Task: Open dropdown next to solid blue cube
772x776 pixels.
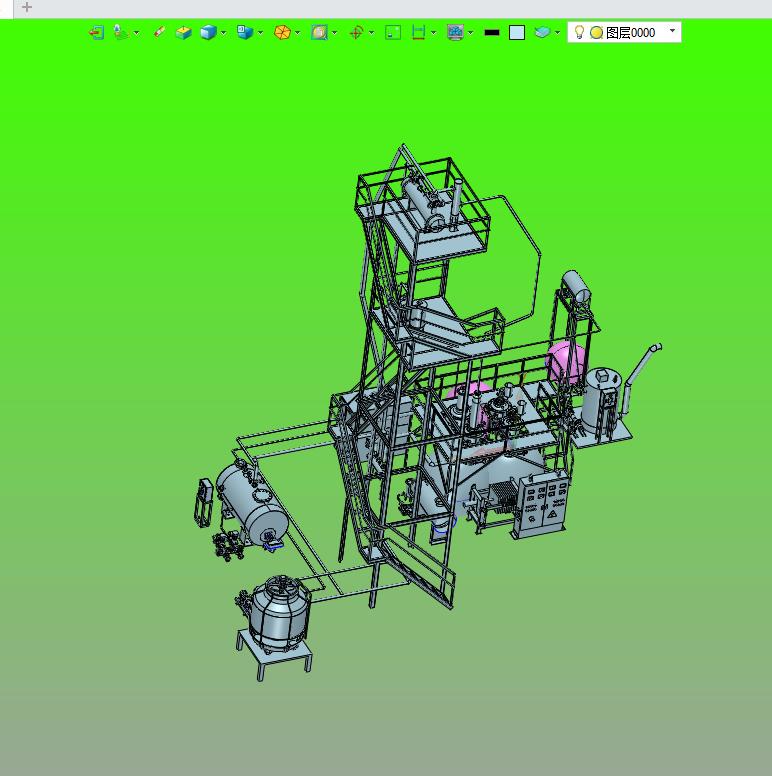Action: [x=224, y=33]
